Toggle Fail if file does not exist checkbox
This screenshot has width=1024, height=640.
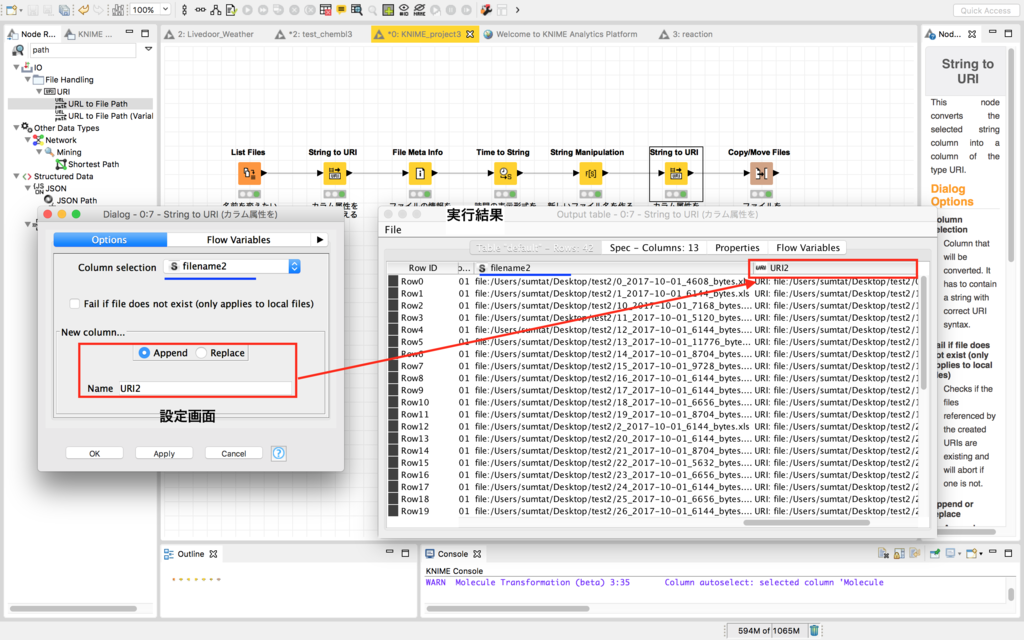click(74, 304)
